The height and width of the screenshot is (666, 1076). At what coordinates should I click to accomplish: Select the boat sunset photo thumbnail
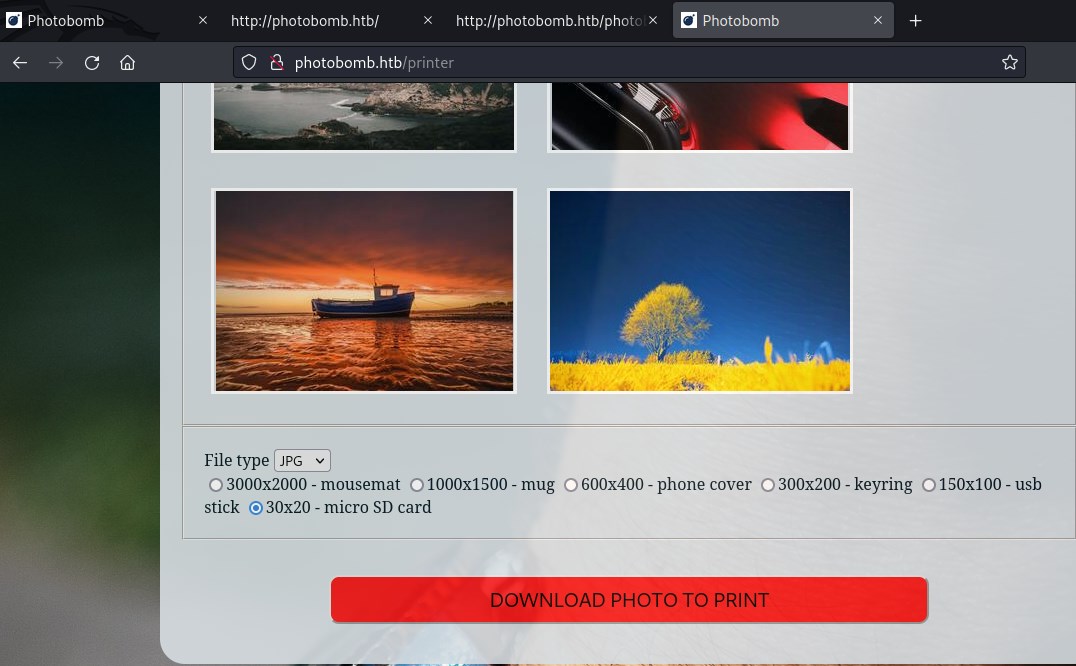(x=364, y=290)
